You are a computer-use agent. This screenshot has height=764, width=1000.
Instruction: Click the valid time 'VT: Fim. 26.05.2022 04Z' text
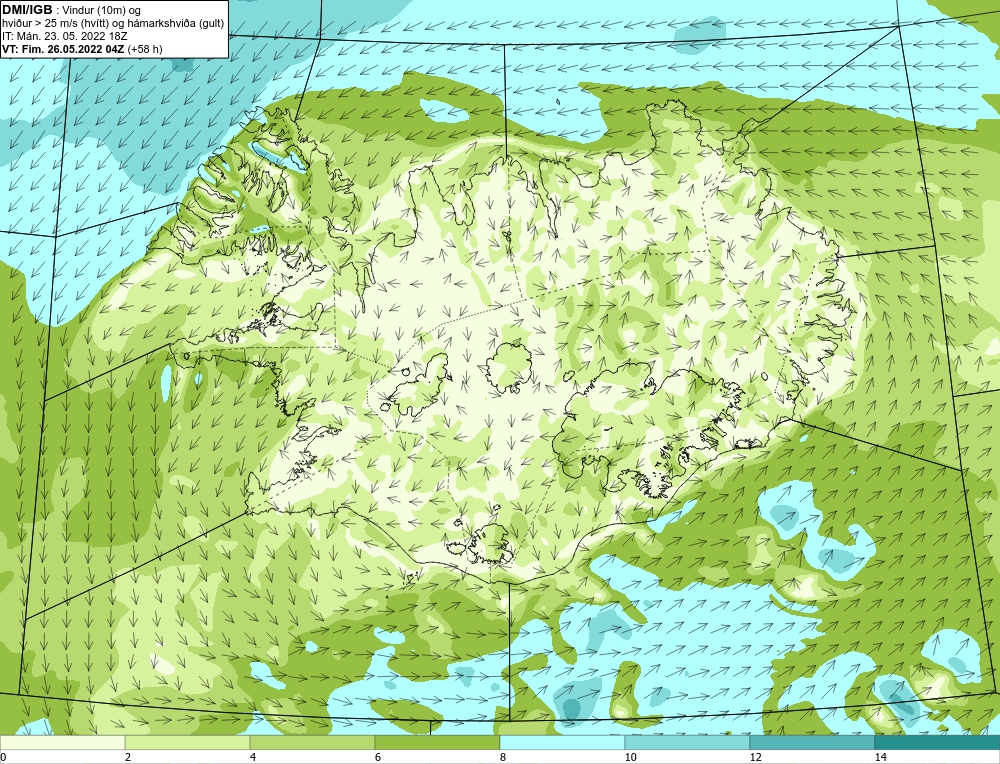[64, 49]
